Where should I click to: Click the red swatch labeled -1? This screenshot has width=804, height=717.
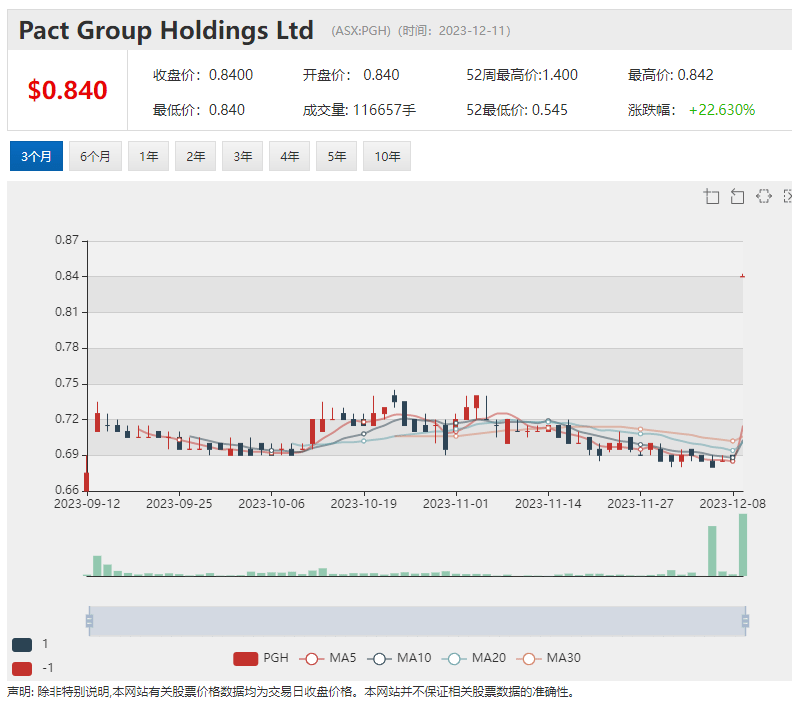point(22,669)
